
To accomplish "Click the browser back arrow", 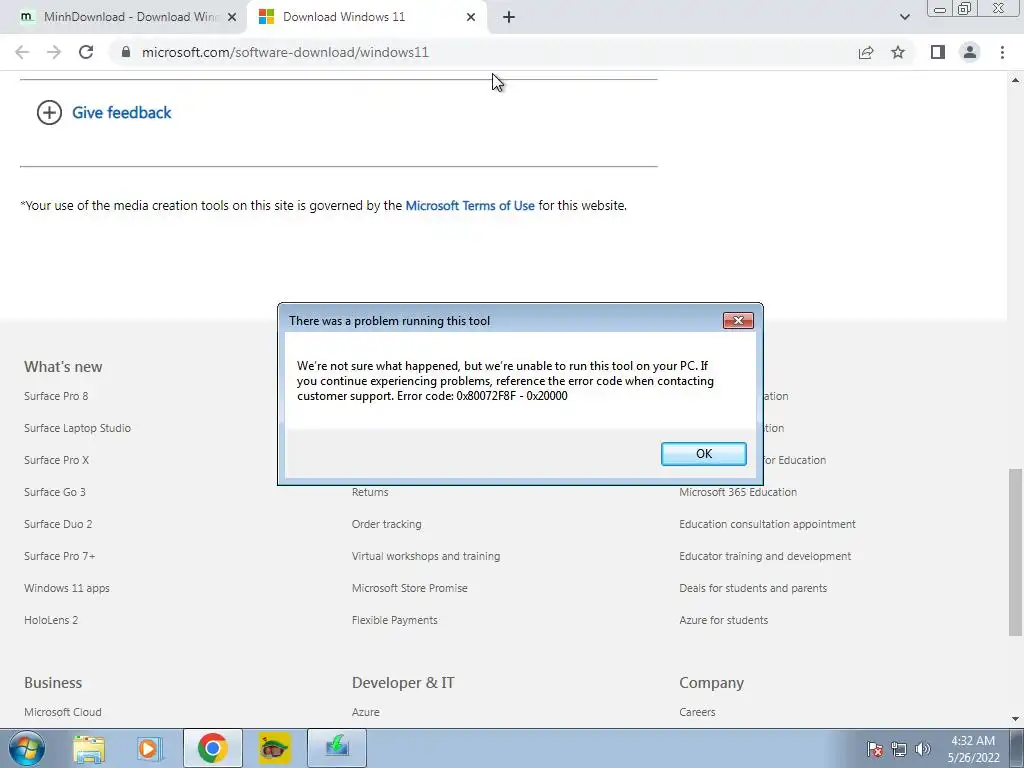I will [x=22, y=52].
